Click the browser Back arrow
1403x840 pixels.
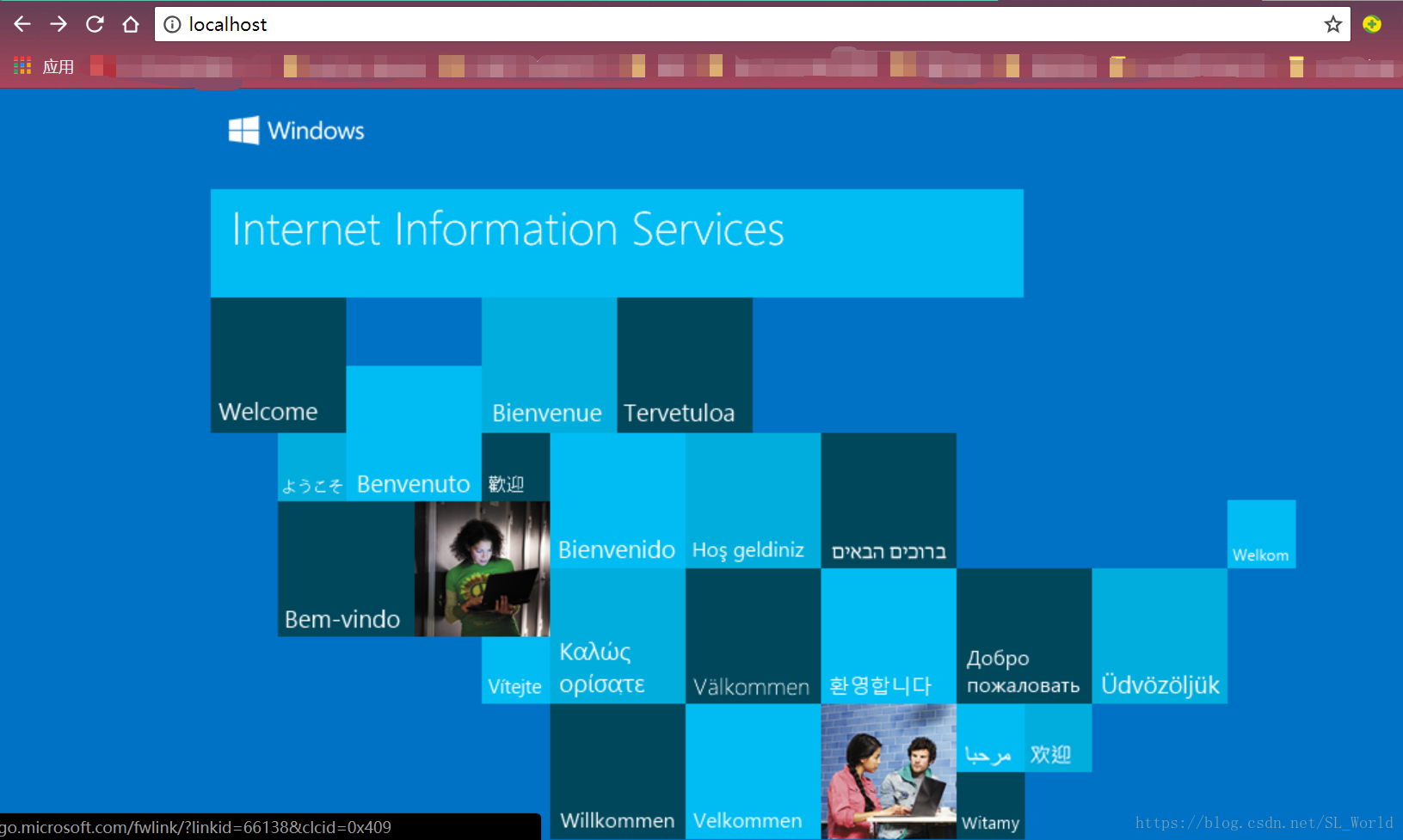pyautogui.click(x=22, y=24)
